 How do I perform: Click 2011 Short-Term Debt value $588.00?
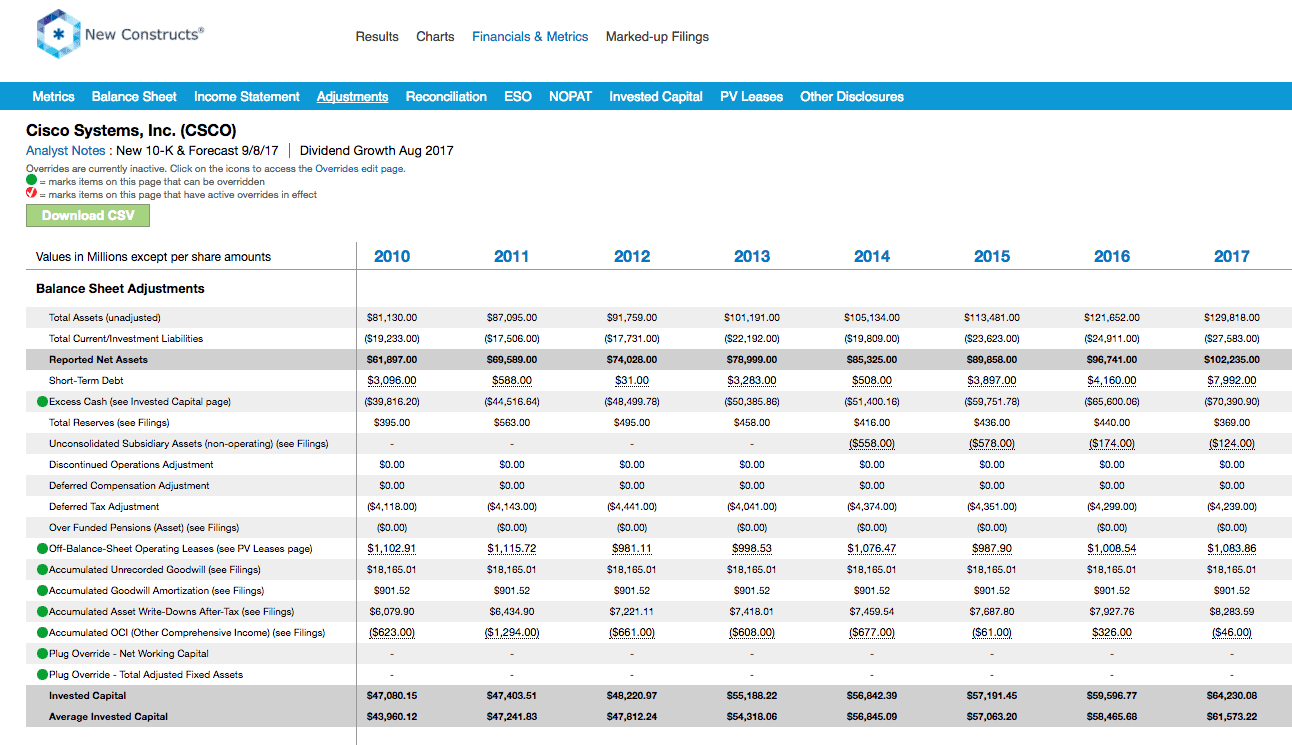click(512, 381)
